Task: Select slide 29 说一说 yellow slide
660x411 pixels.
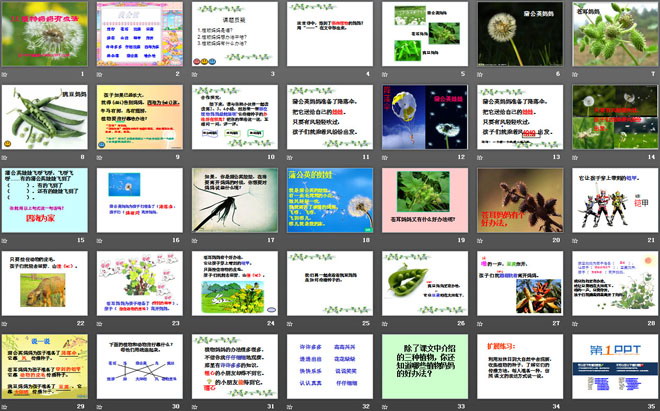Action: point(45,367)
